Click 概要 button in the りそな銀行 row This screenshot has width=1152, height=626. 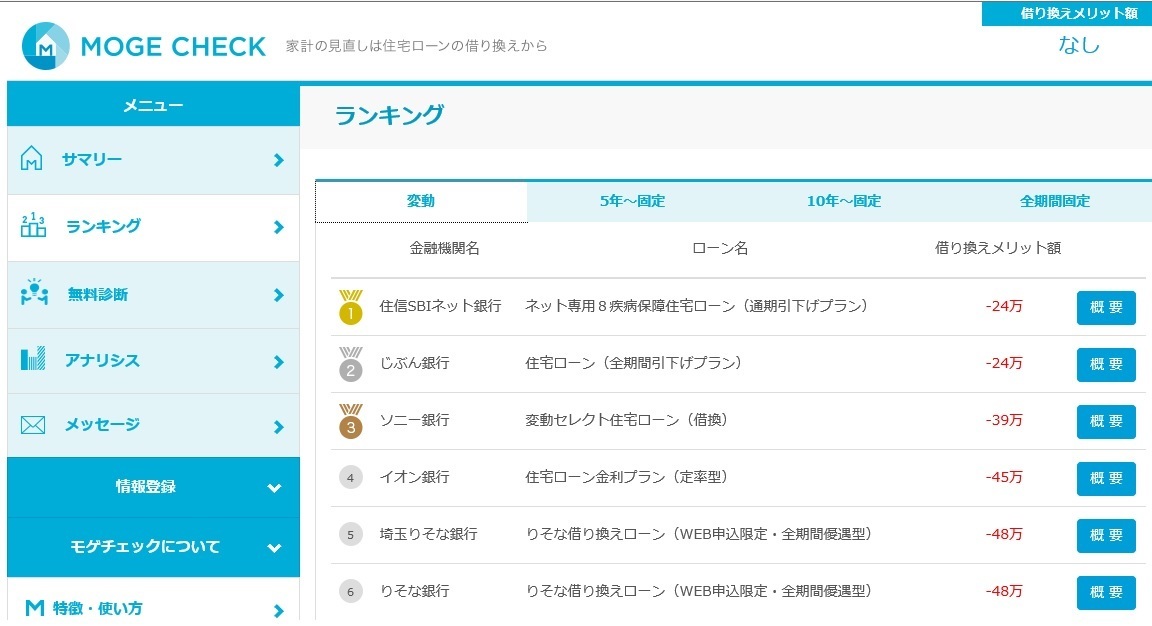tap(1106, 592)
